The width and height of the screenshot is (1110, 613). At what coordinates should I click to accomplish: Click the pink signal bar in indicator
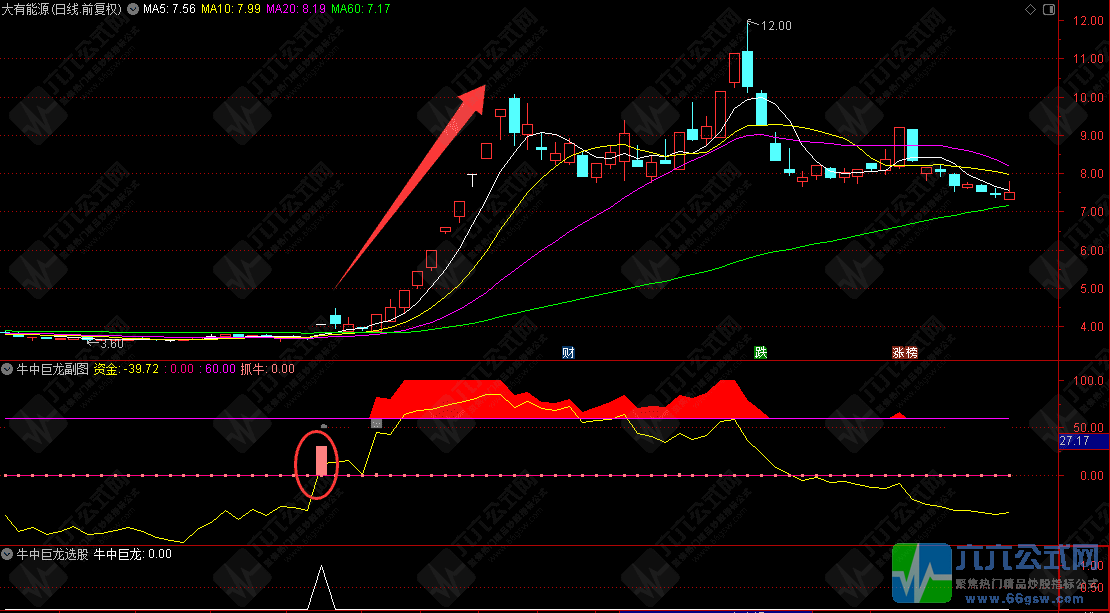[321, 460]
